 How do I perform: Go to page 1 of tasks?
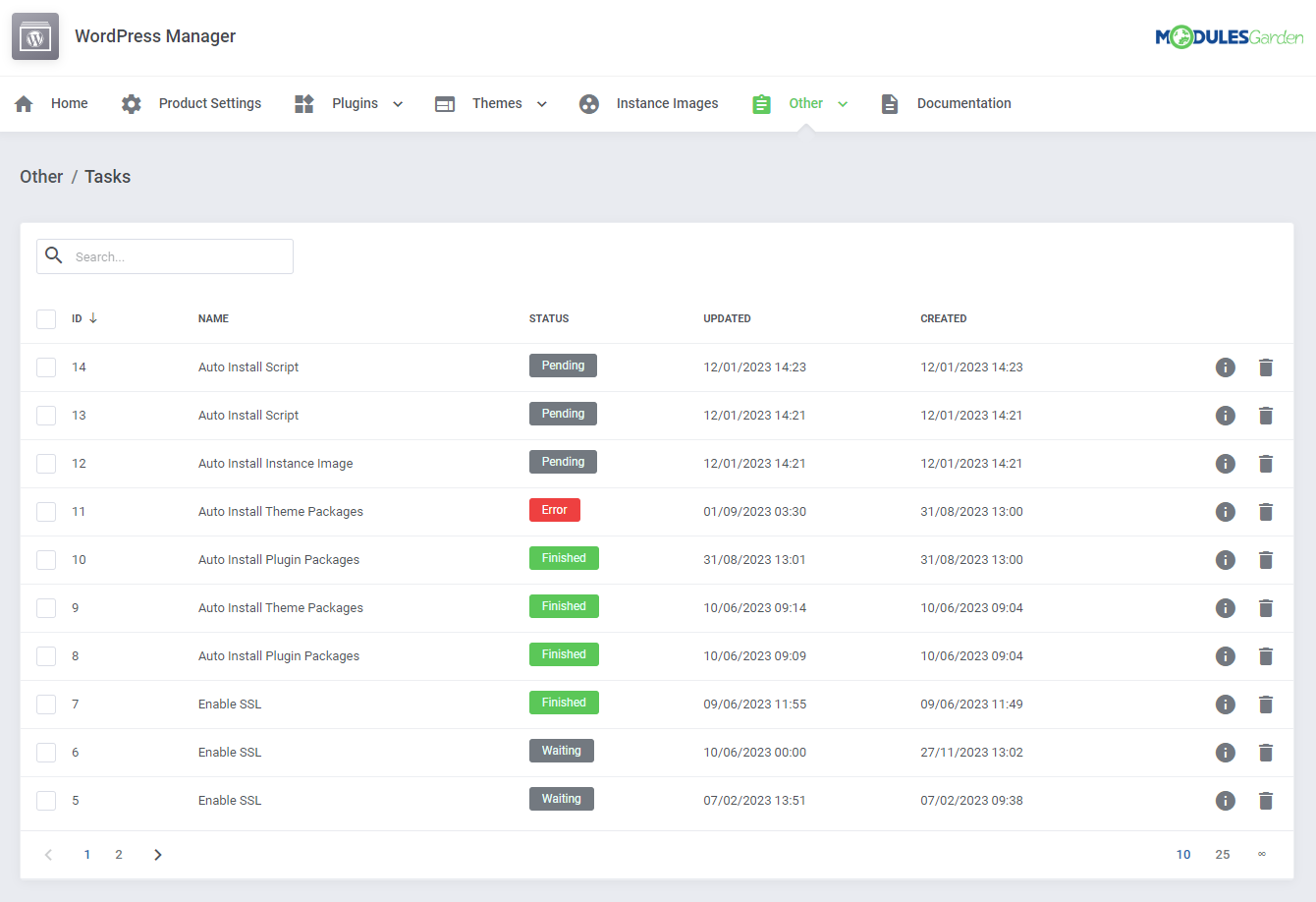click(87, 855)
